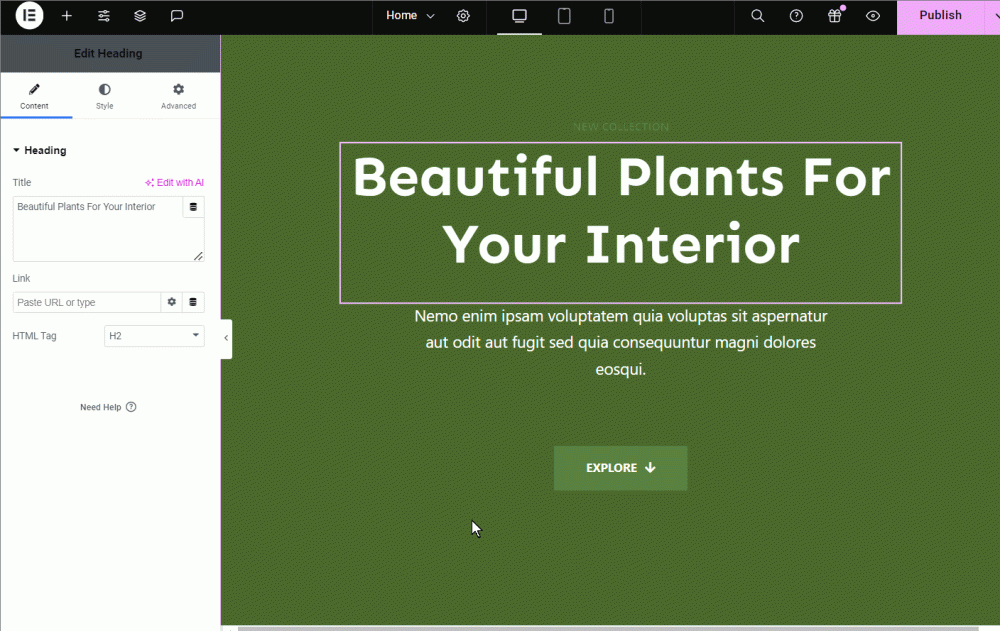The height and width of the screenshot is (631, 1000).
Task: Open the Finder search icon
Action: click(x=758, y=16)
